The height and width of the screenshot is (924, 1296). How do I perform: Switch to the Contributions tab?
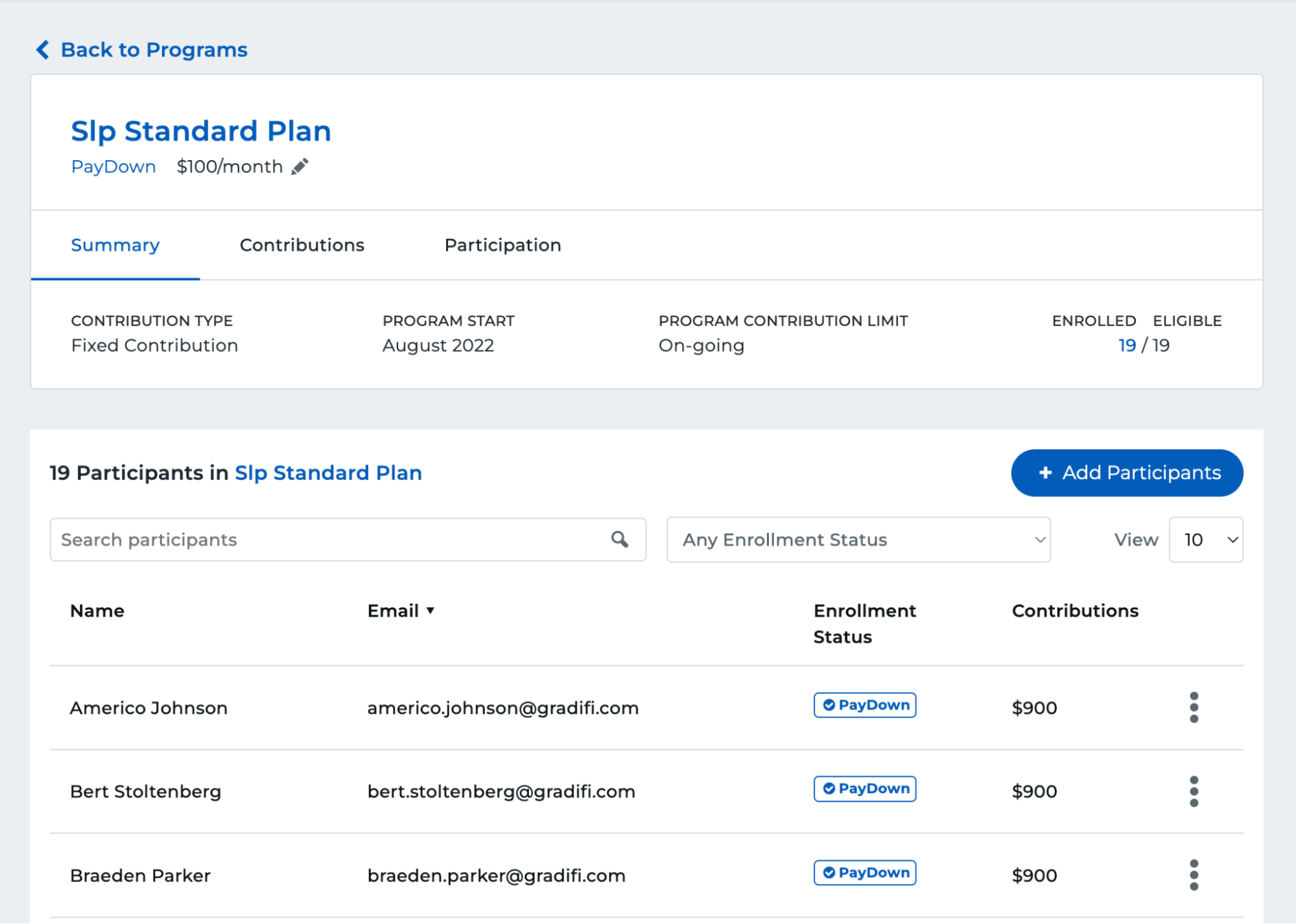tap(302, 245)
